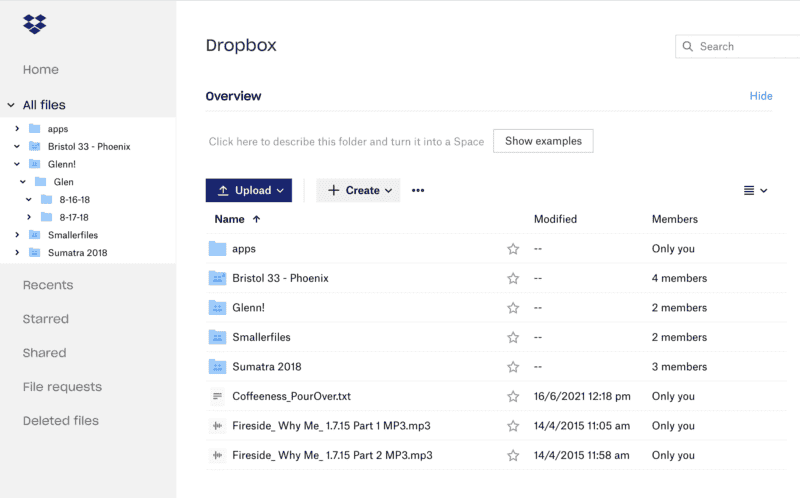Click the Upload button
Viewport: 800px width, 498px height.
pos(249,190)
